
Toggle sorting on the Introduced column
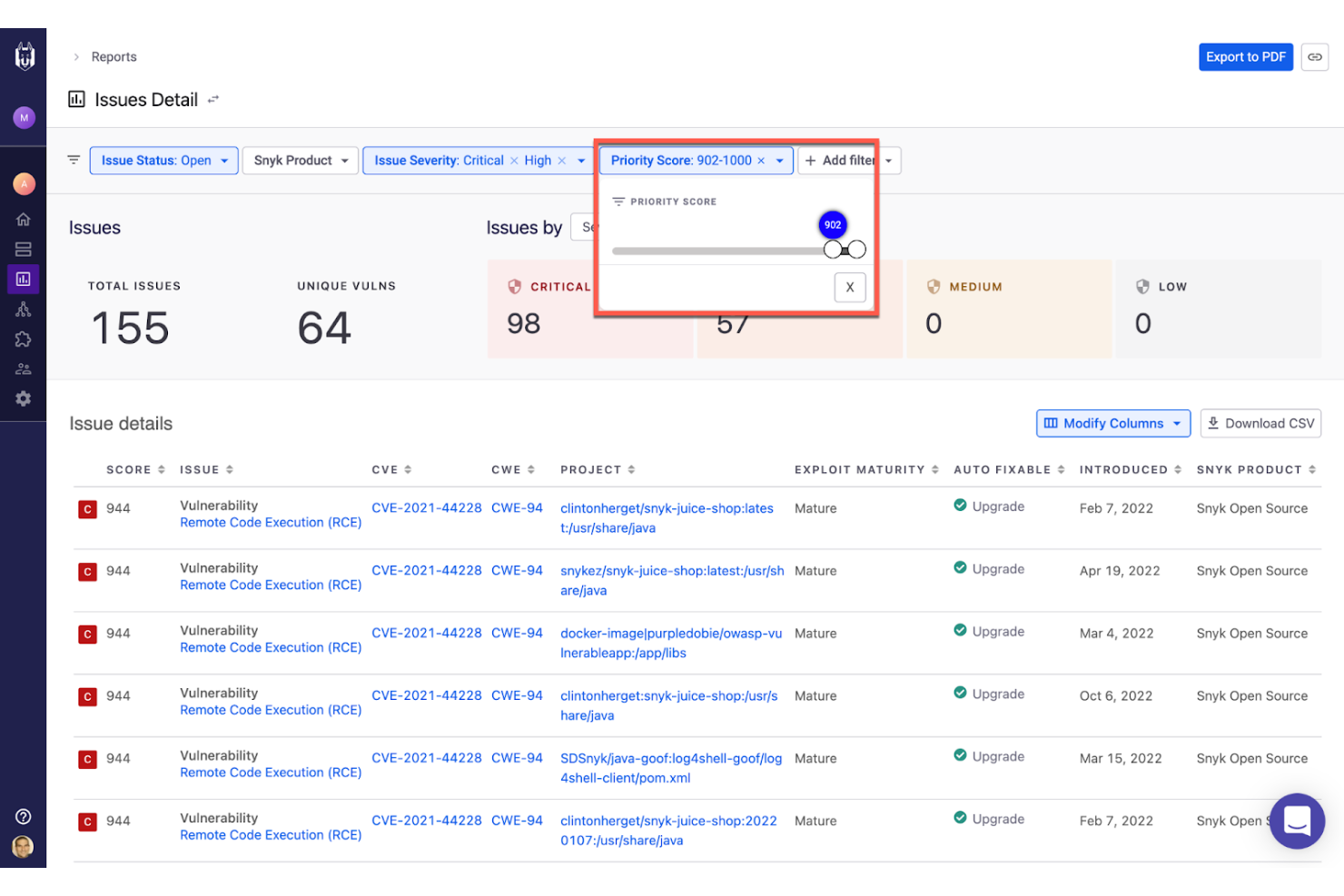(x=1179, y=469)
